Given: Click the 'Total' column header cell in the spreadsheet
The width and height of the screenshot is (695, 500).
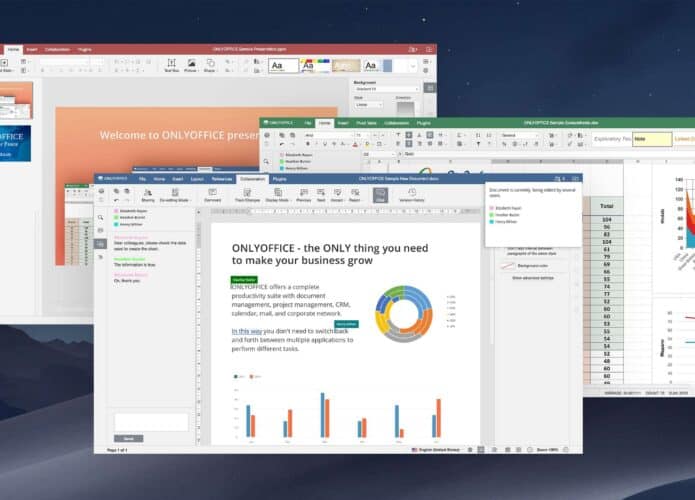Looking at the screenshot, I should (607, 206).
